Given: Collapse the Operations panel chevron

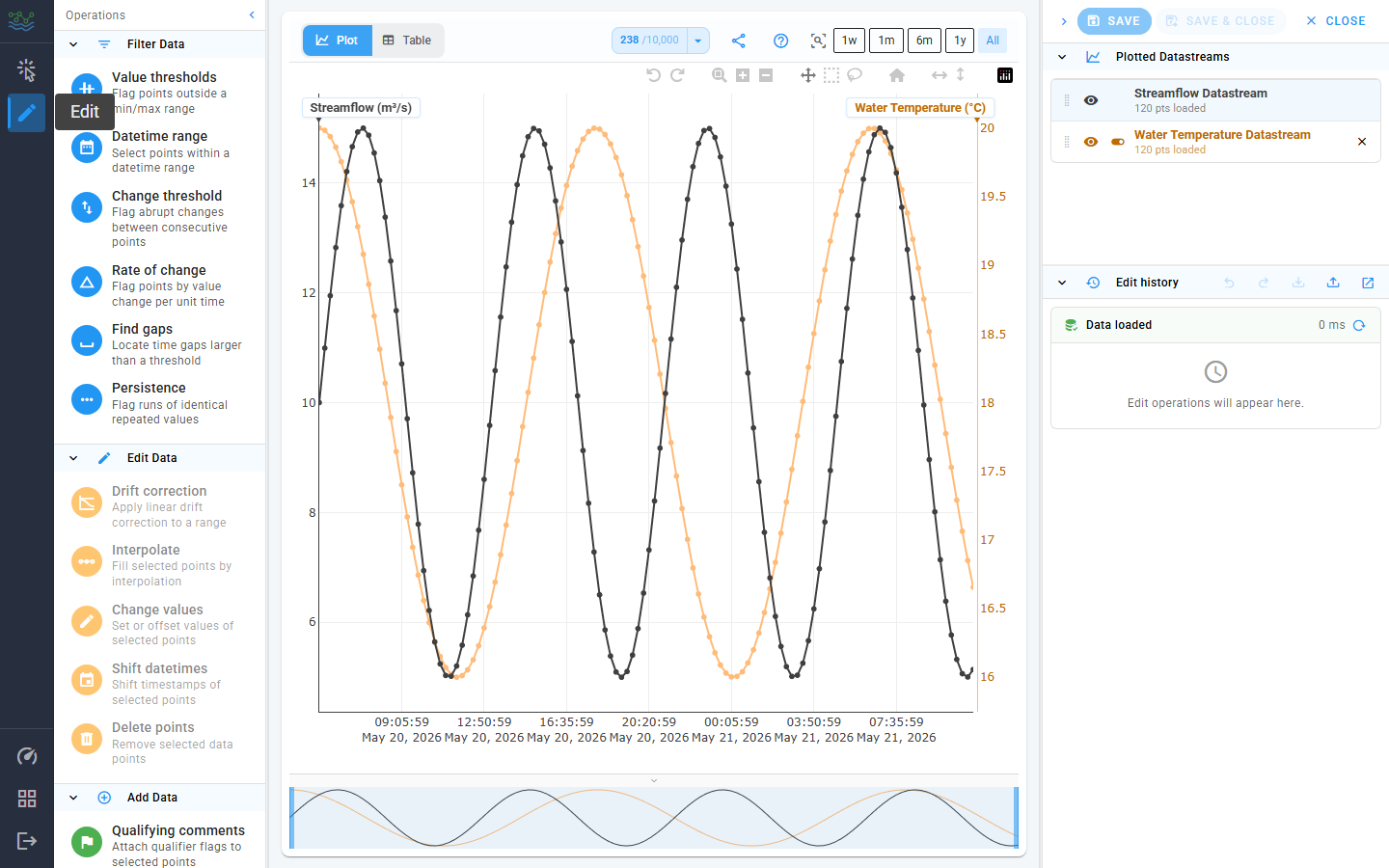Looking at the screenshot, I should click(252, 15).
